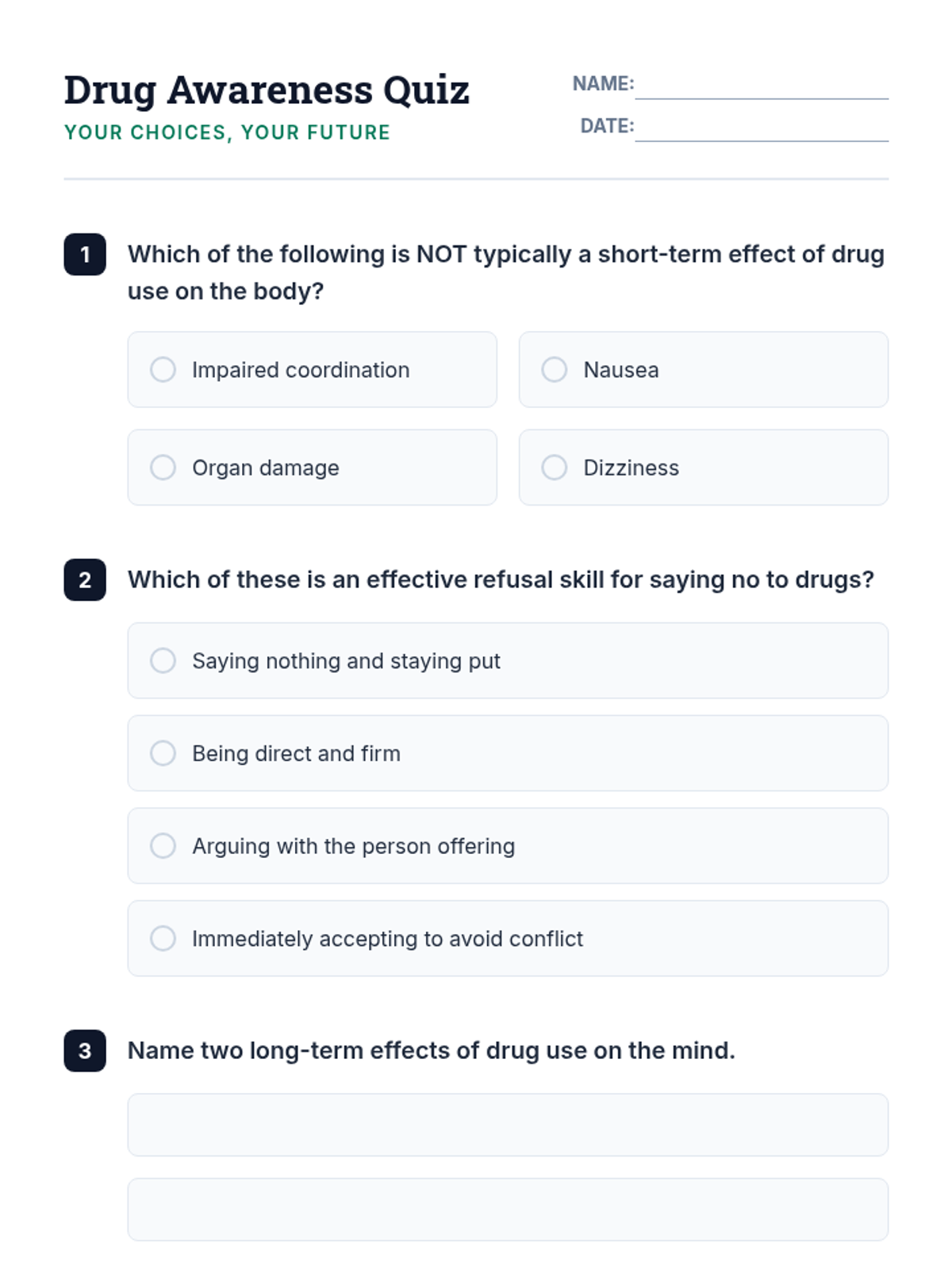Click the question 2 number badge
This screenshot has width=952, height=1270.
point(85,580)
